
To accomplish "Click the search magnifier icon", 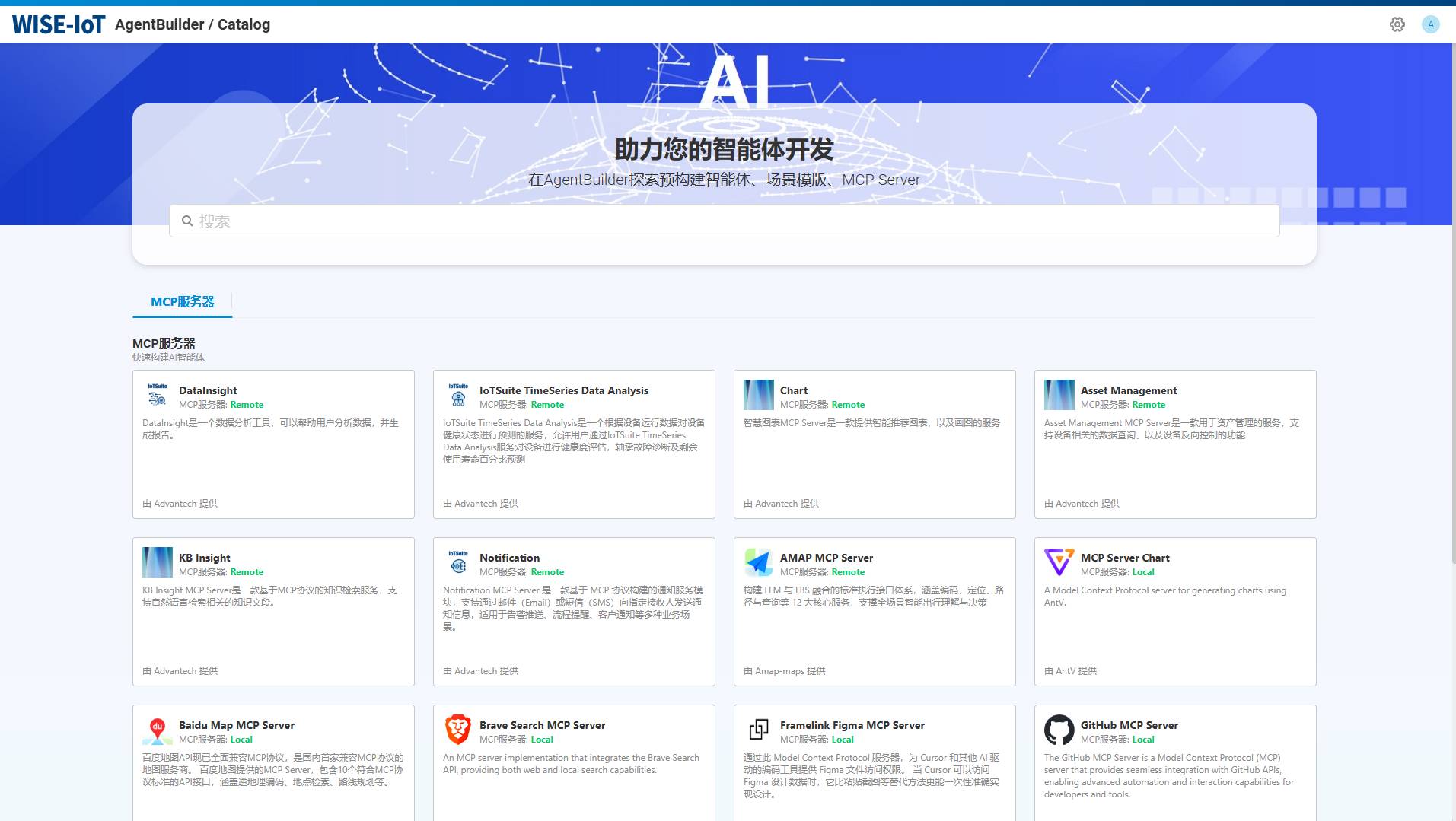I will 186,221.
